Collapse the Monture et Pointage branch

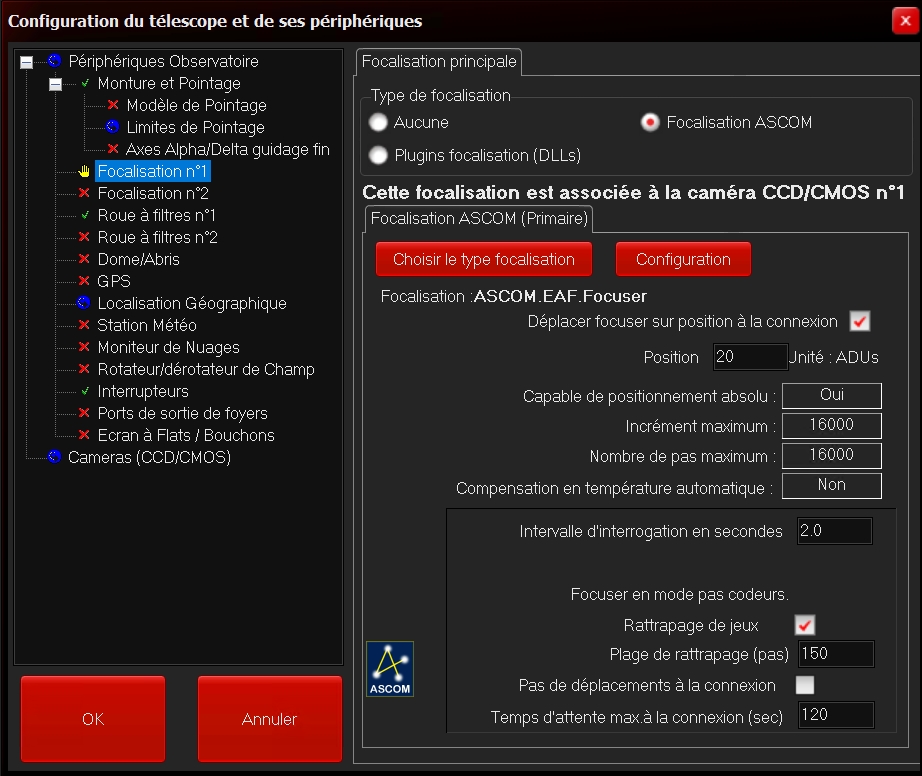[x=56, y=84]
